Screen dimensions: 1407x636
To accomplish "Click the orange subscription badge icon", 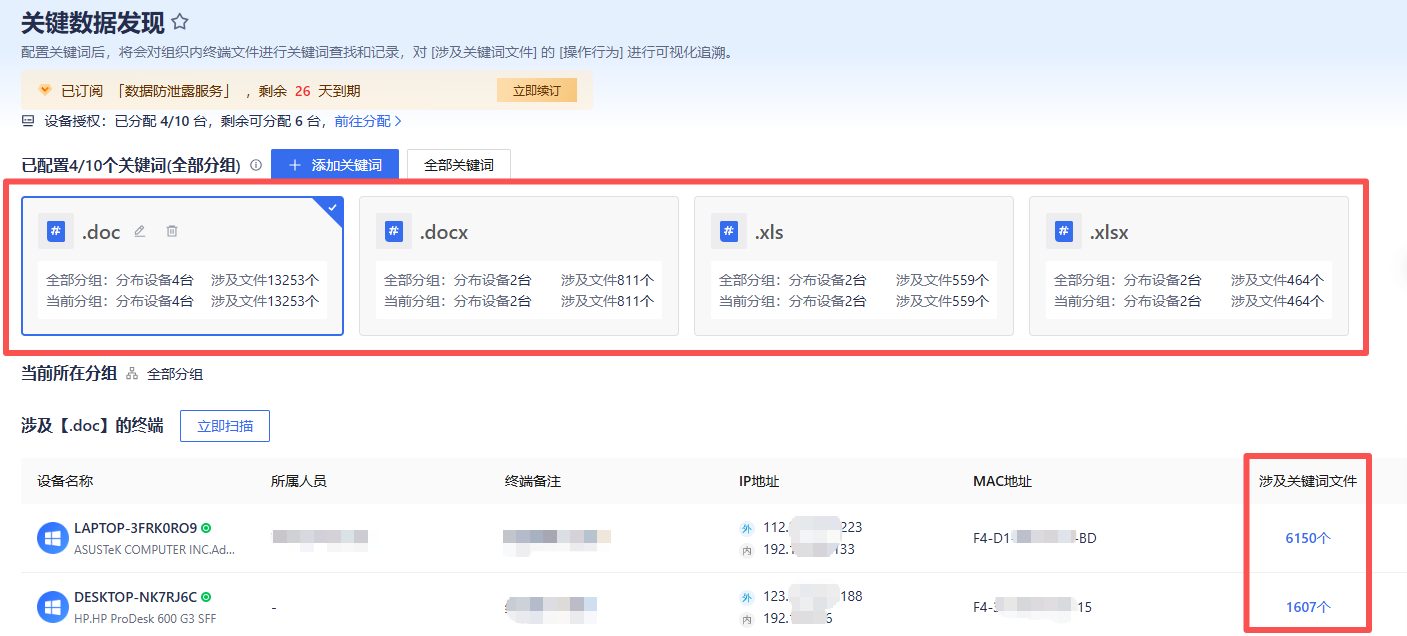I will tap(45, 89).
